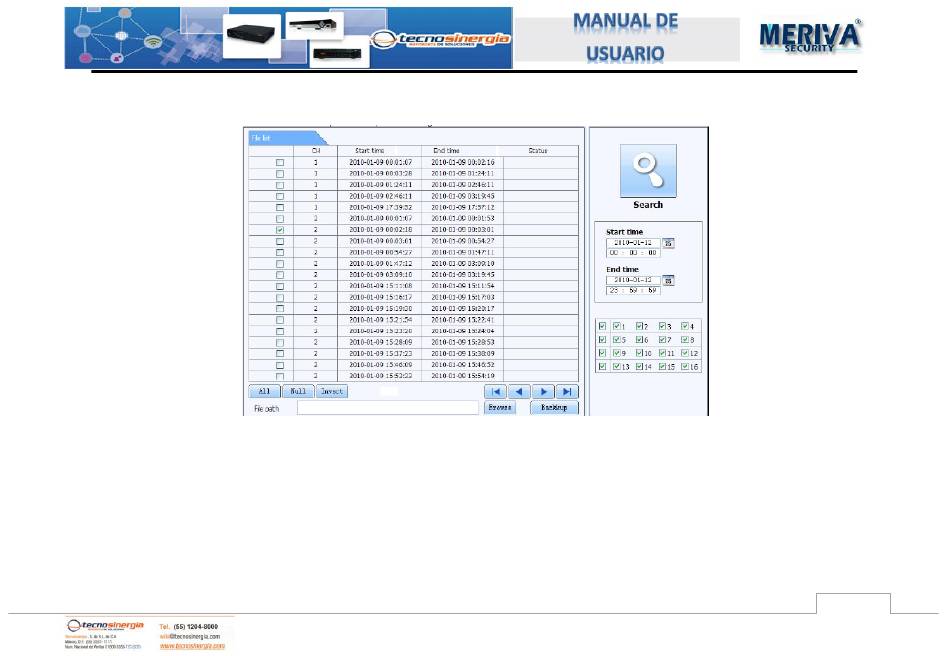The image size is (950, 656).
Task: Click the End time date field
Action: [x=632, y=279]
